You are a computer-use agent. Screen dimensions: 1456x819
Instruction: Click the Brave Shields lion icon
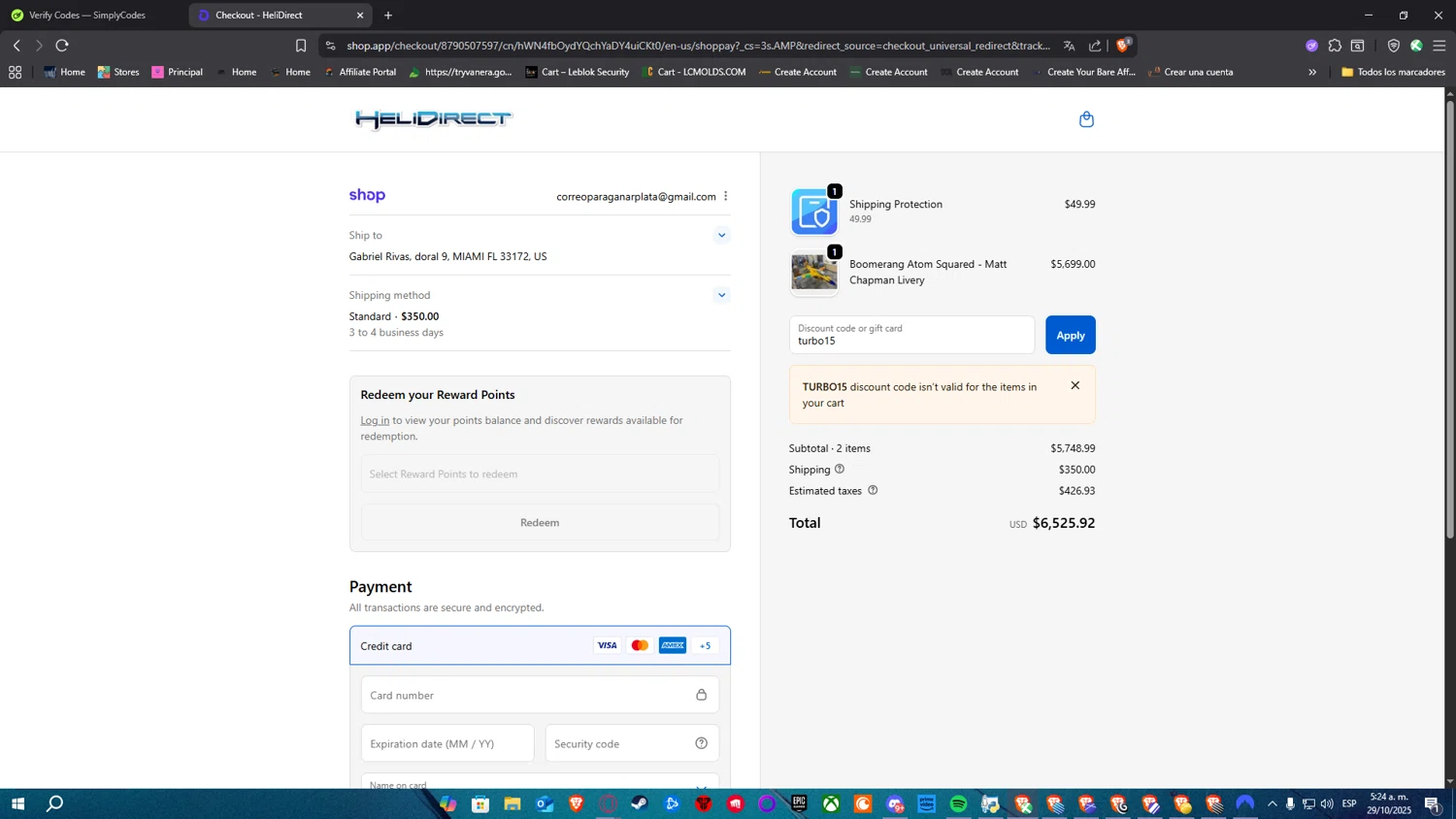(x=1123, y=45)
